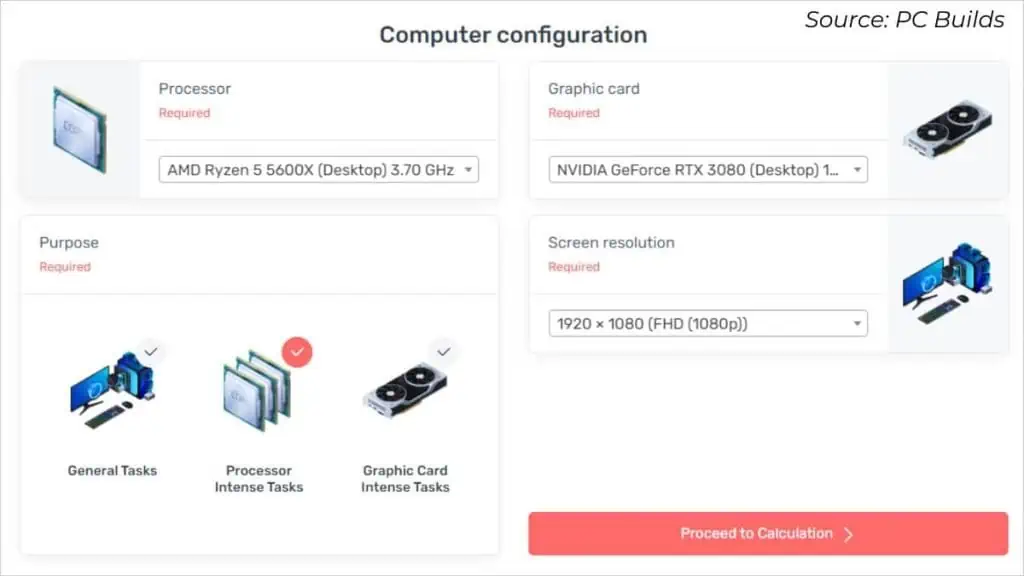Select the General Tasks computer icon
This screenshot has height=576, width=1024.
112,392
